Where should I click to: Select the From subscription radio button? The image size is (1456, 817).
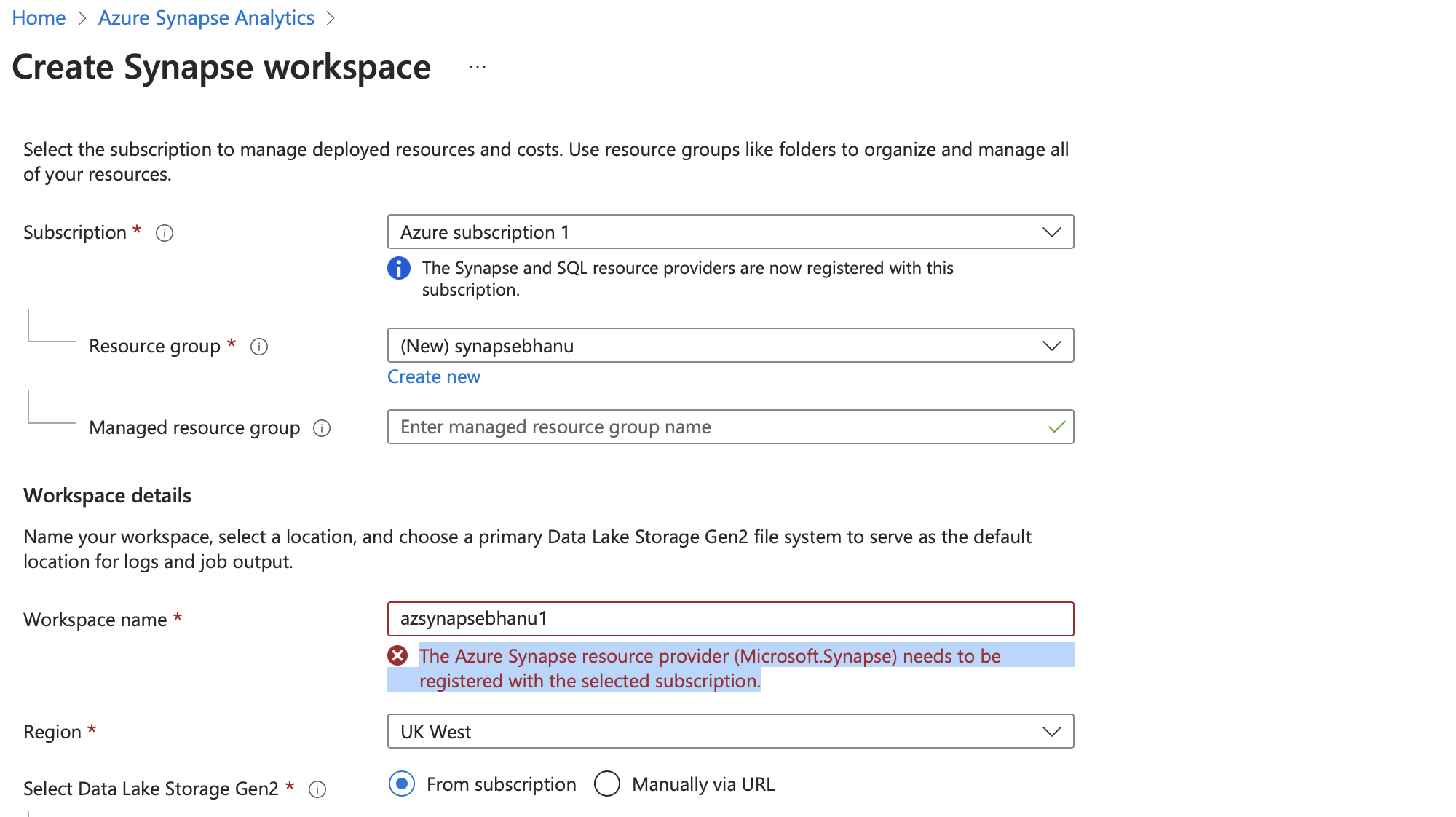point(402,784)
